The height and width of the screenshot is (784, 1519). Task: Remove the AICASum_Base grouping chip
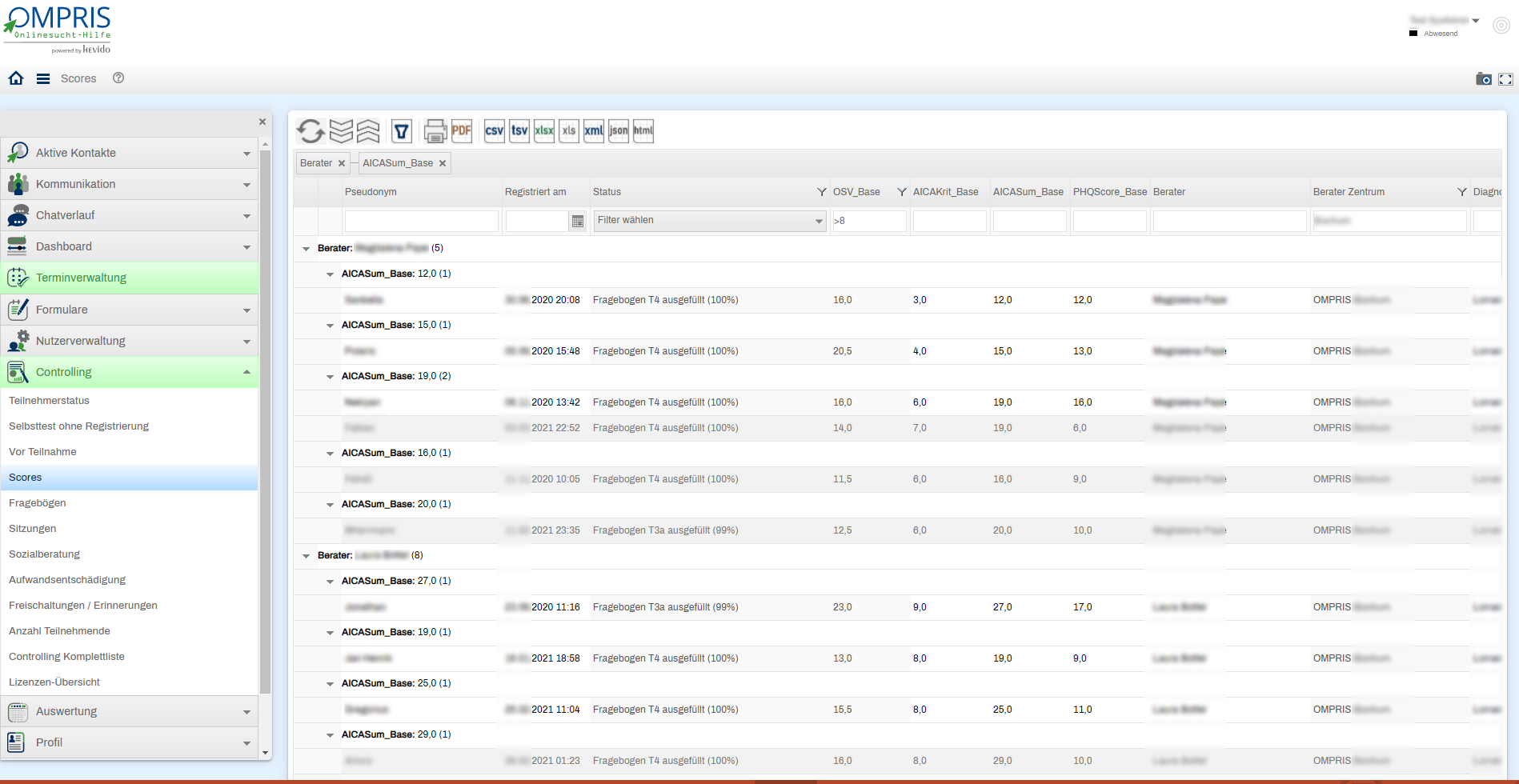tap(443, 163)
